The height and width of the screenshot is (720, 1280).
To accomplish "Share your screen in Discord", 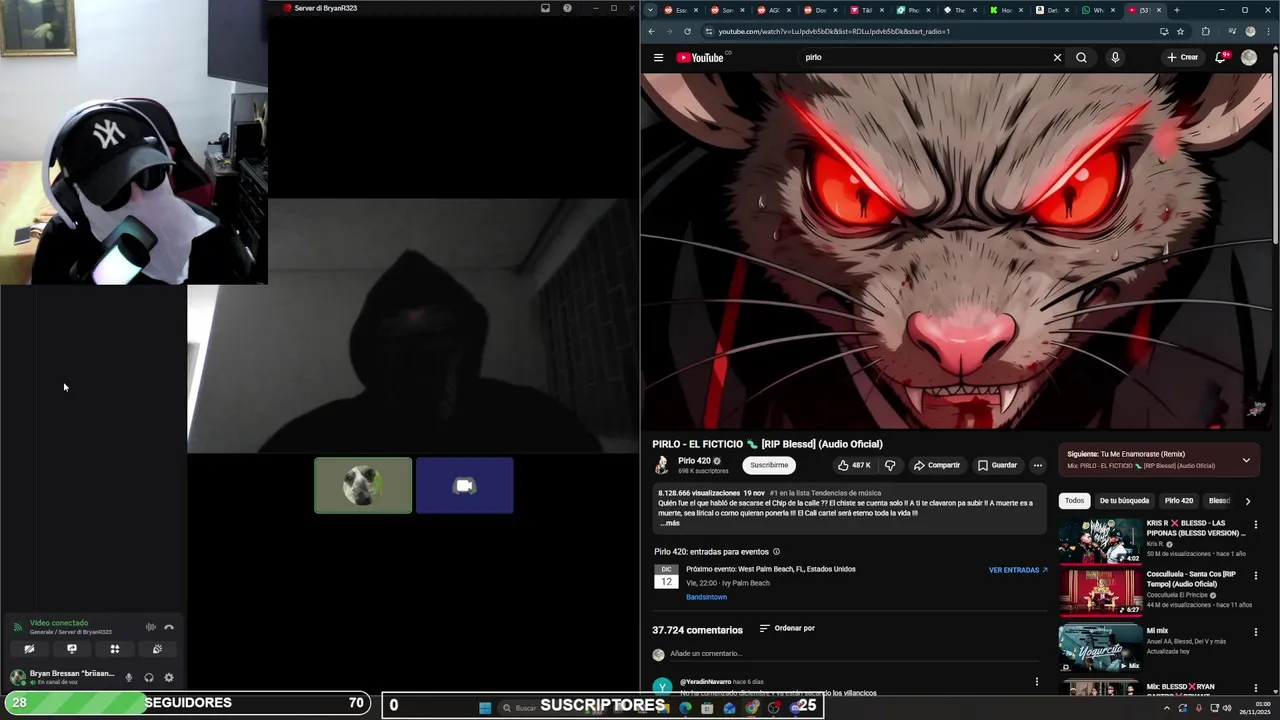I will pyautogui.click(x=72, y=649).
